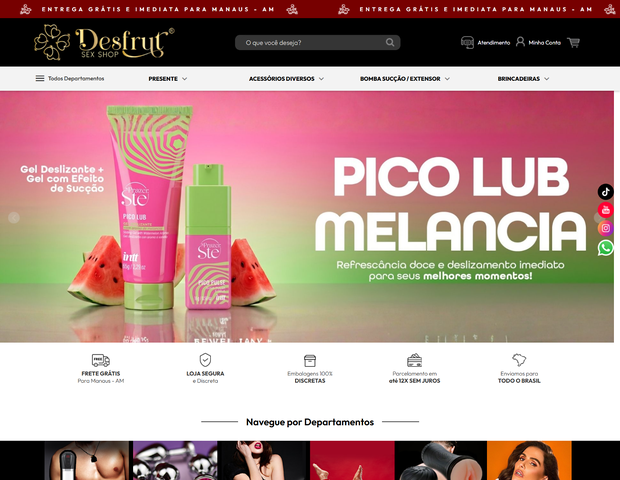Click the Brazil map shipping icon
This screenshot has height=480, width=620.
coord(519,360)
